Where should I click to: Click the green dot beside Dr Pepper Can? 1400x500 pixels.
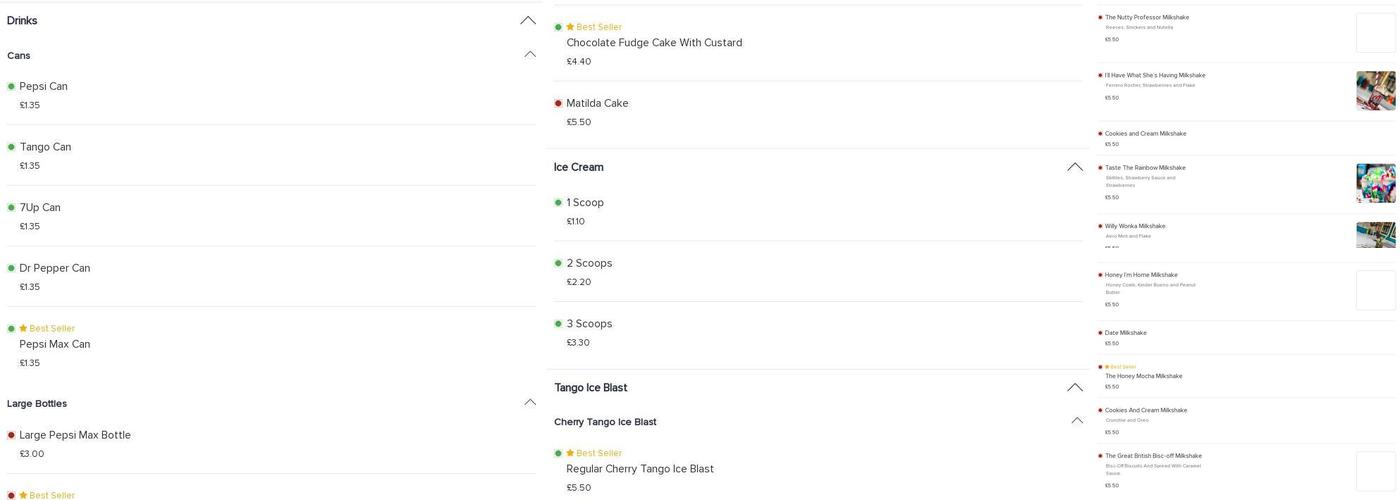pos(11,268)
